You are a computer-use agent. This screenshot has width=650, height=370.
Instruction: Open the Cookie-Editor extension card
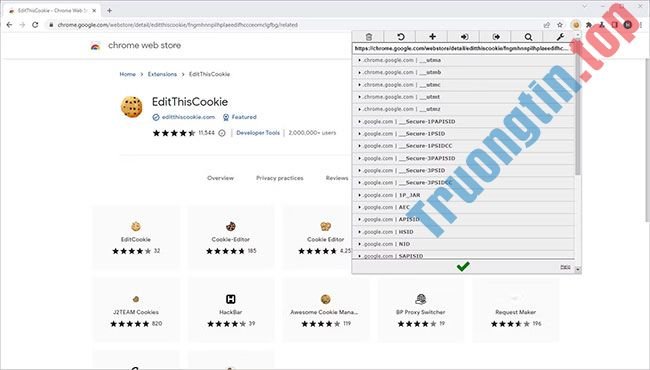pos(231,237)
